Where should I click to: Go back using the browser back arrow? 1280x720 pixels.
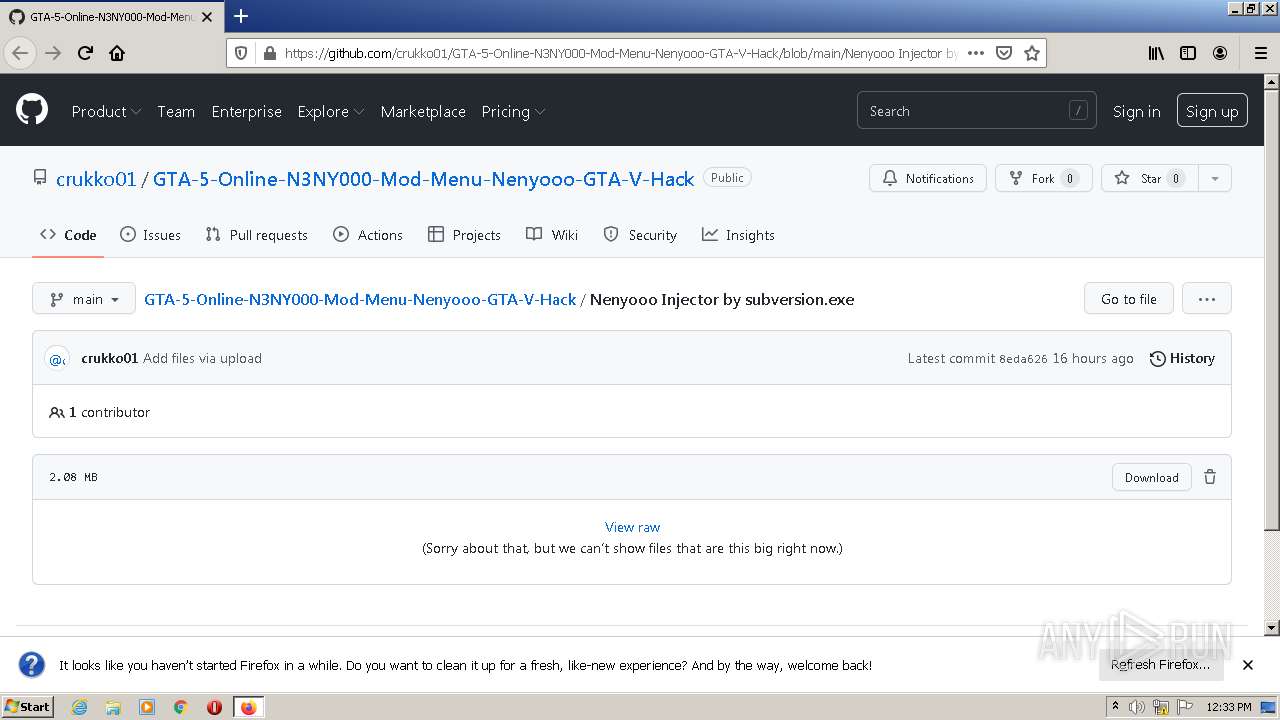[x=21, y=53]
